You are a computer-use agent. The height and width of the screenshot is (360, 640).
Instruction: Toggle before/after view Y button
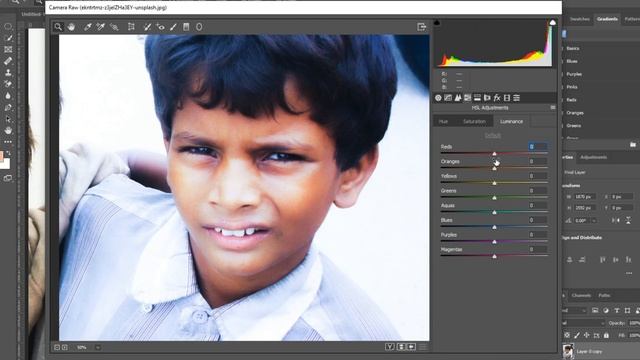[x=390, y=347]
